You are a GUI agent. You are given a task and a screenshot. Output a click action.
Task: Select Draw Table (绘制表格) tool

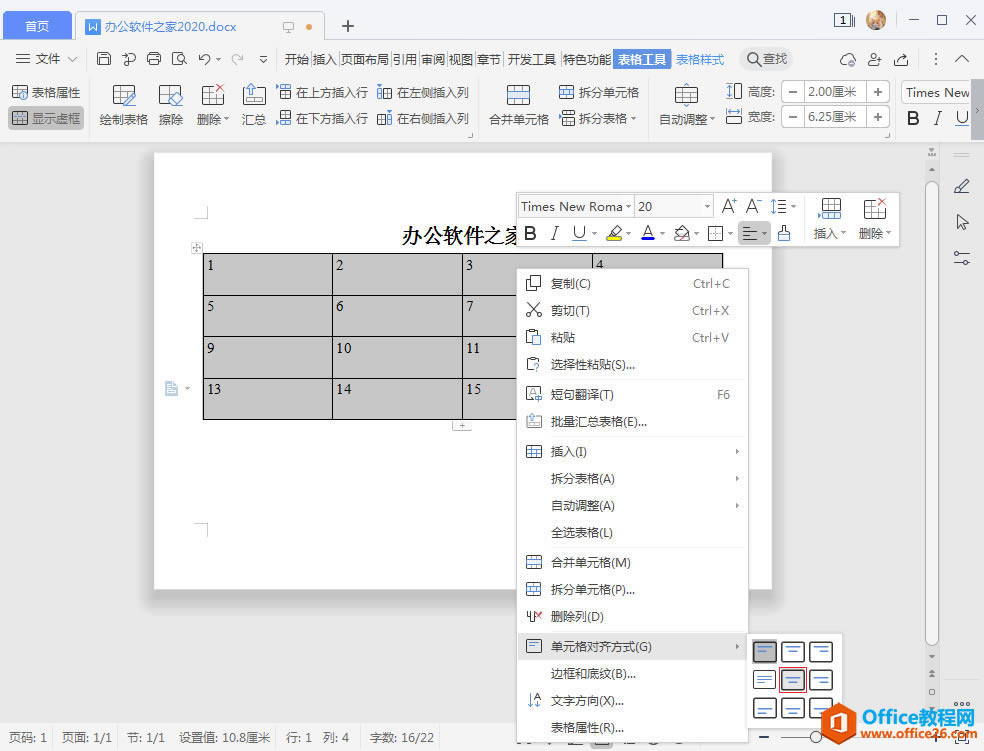(124, 105)
